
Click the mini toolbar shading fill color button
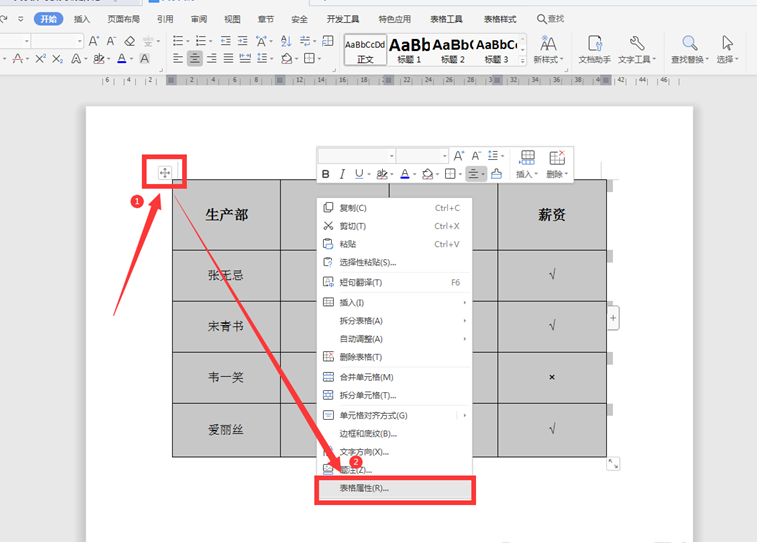427,174
